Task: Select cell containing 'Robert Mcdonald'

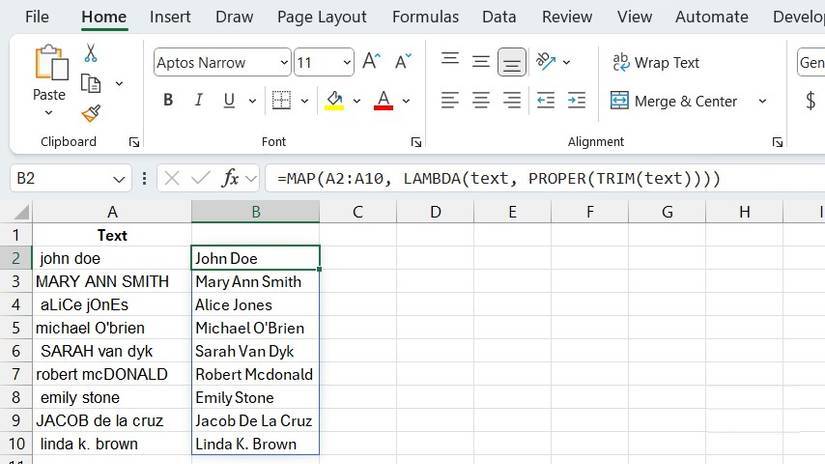Action: [255, 375]
